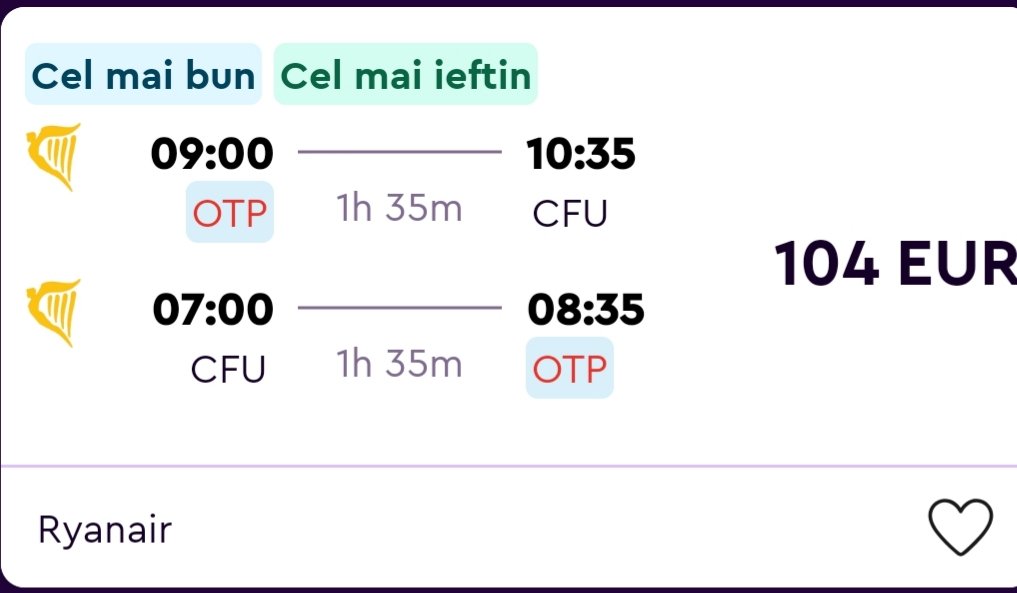The width and height of the screenshot is (1017, 593).
Task: Click the route line between 07:00 and 08:35
Action: tap(400, 308)
